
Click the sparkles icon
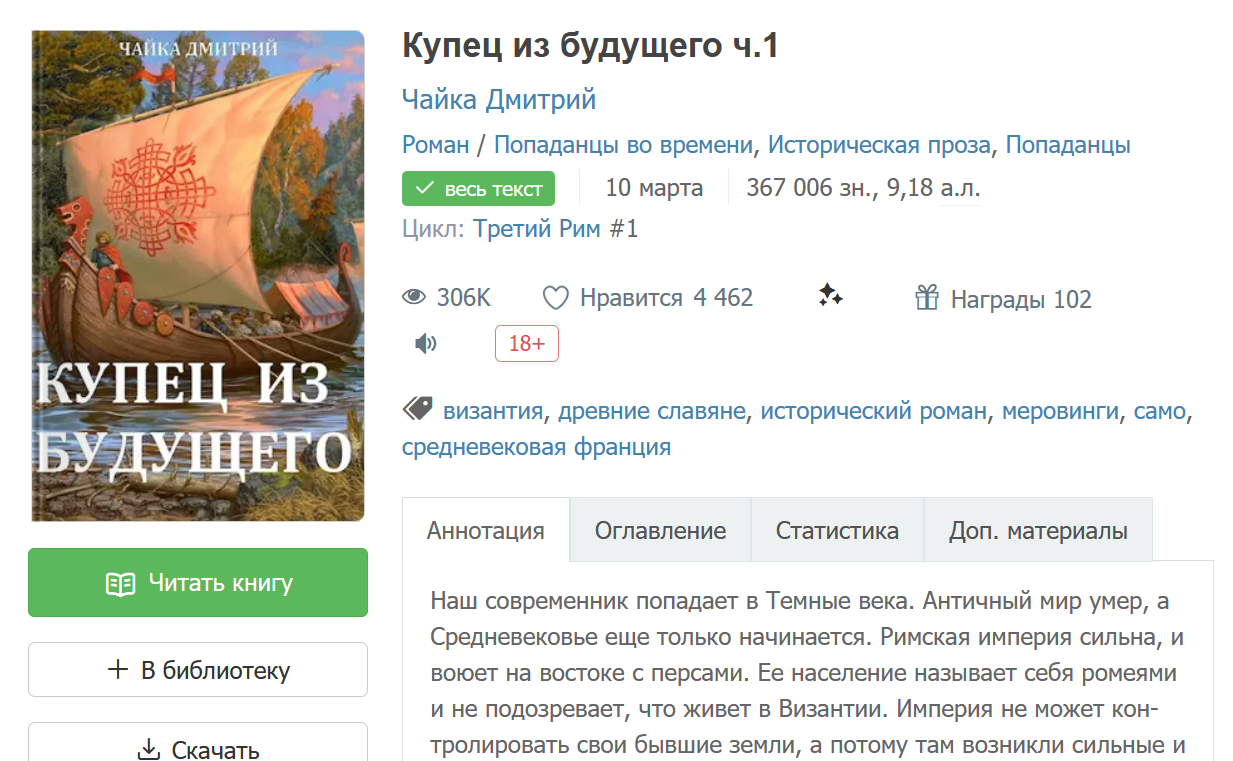coord(830,295)
